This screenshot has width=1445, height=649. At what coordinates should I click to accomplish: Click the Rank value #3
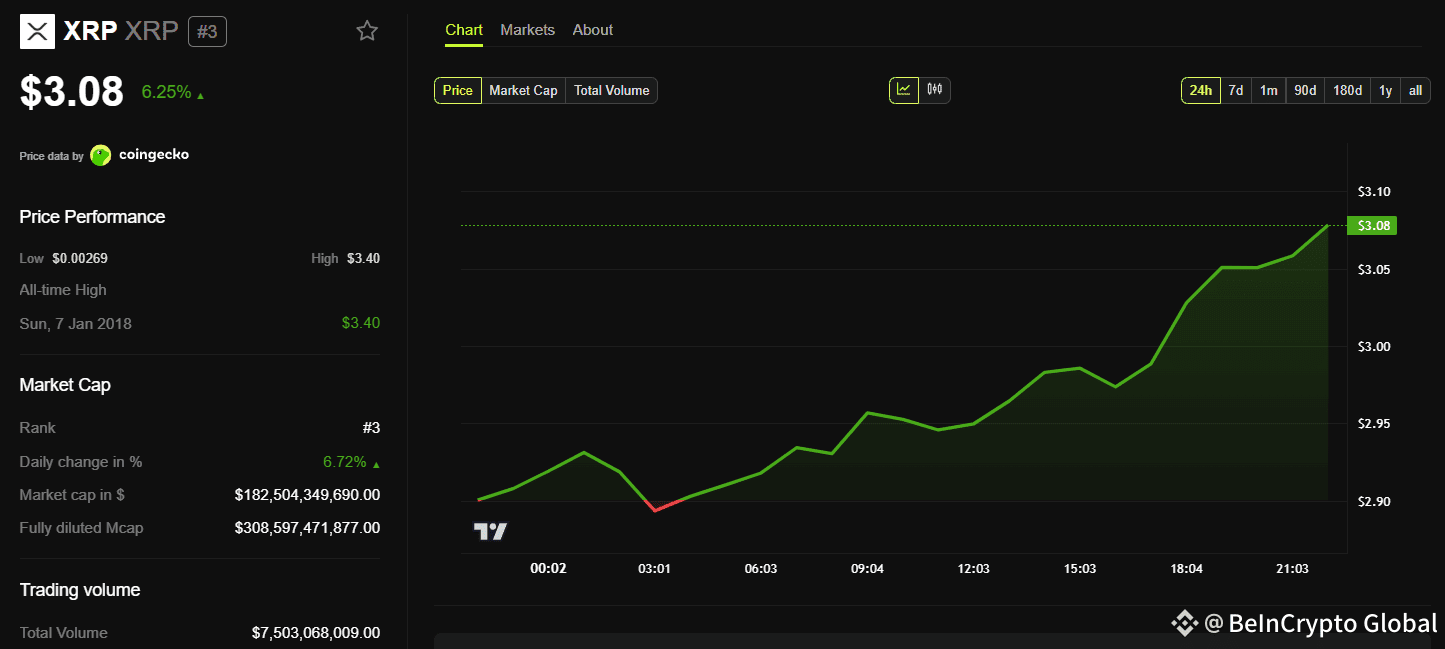371,428
